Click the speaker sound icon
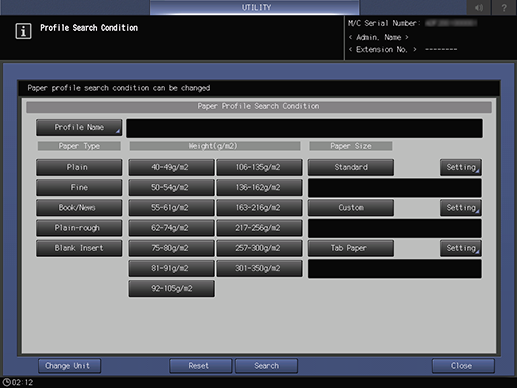 479,7
